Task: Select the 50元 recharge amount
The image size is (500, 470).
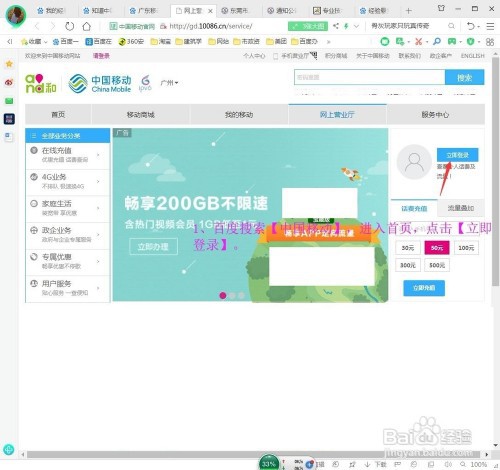Action: pos(437,248)
